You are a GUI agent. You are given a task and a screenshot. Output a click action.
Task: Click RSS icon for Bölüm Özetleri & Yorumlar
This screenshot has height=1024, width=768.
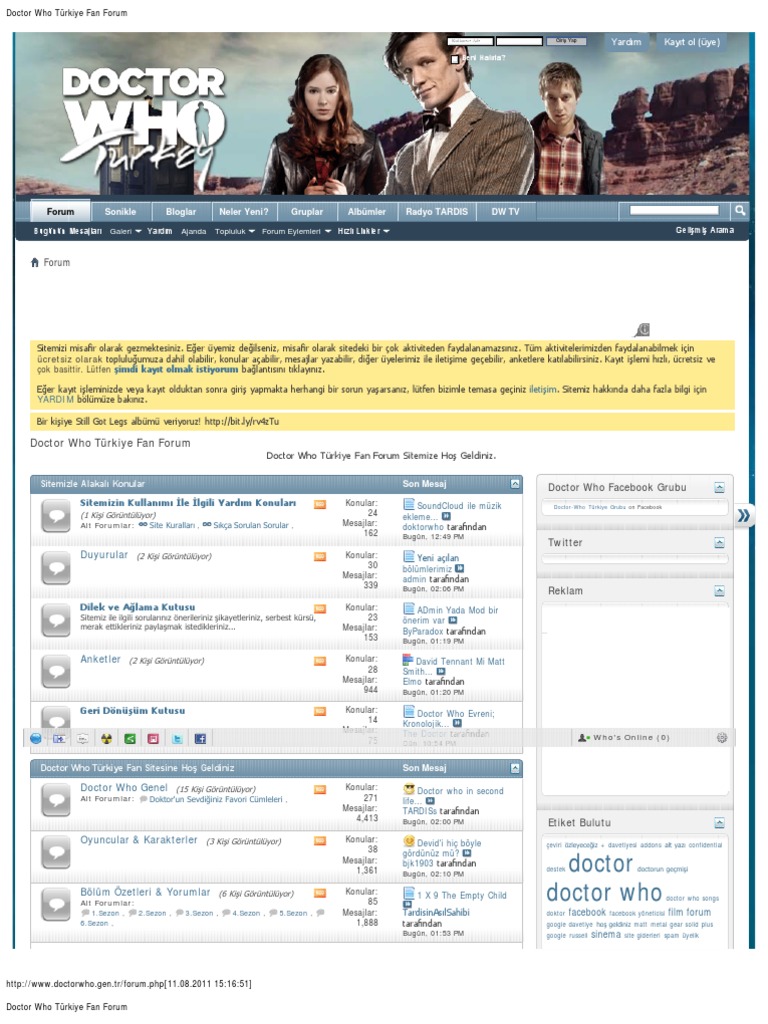(320, 893)
